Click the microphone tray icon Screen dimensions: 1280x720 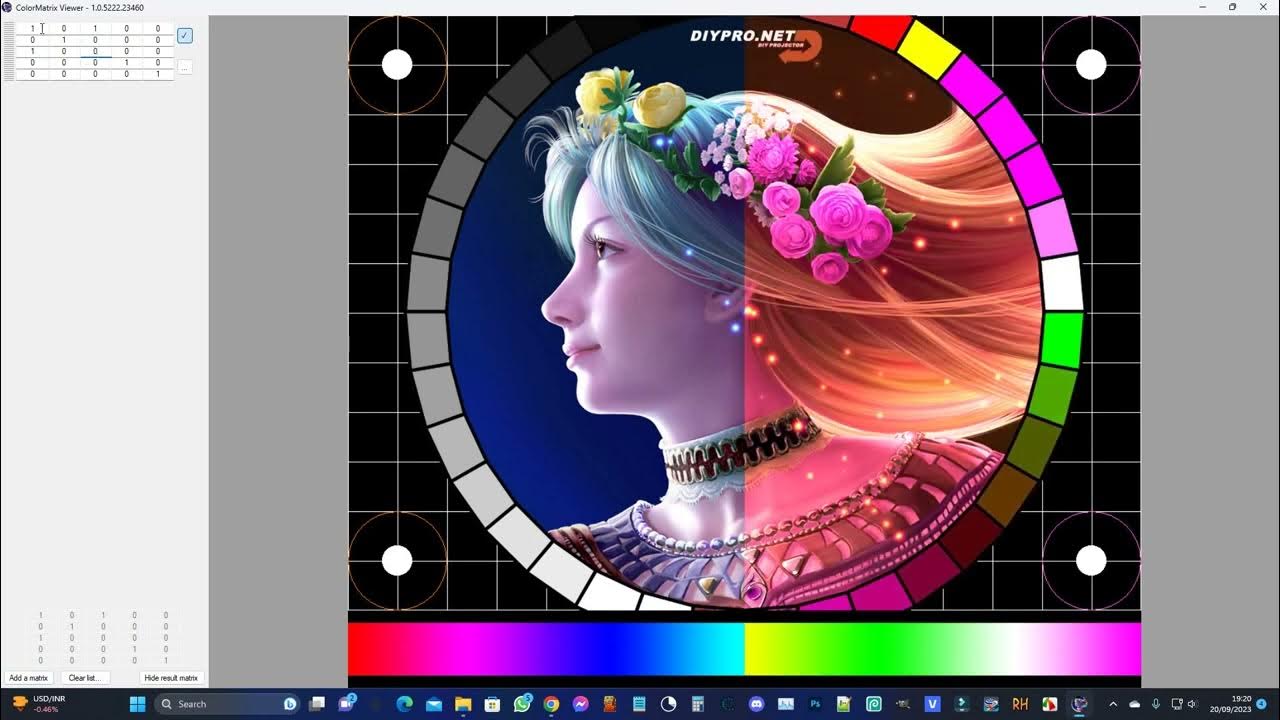pyautogui.click(x=1155, y=704)
